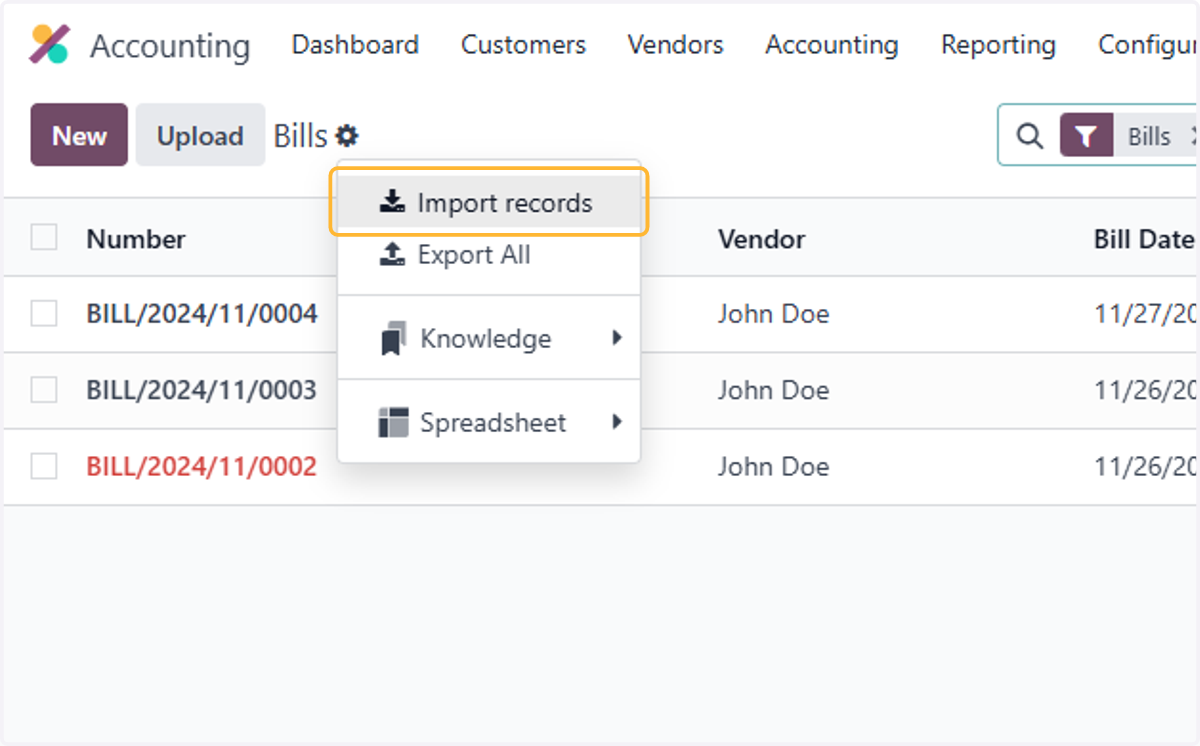Click the funnel filter icon

(x=1086, y=136)
